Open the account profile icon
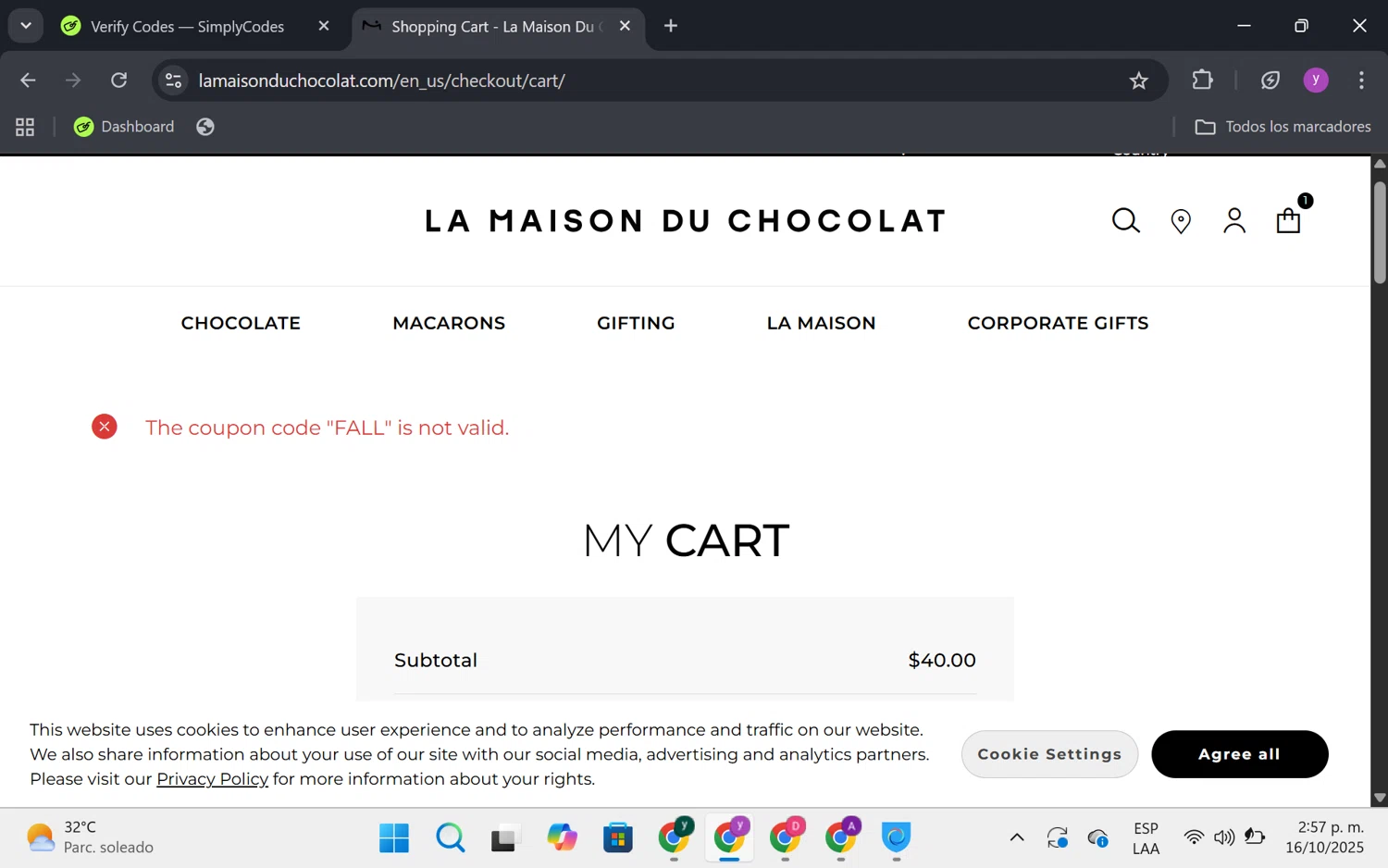This screenshot has height=868, width=1388. point(1234,220)
